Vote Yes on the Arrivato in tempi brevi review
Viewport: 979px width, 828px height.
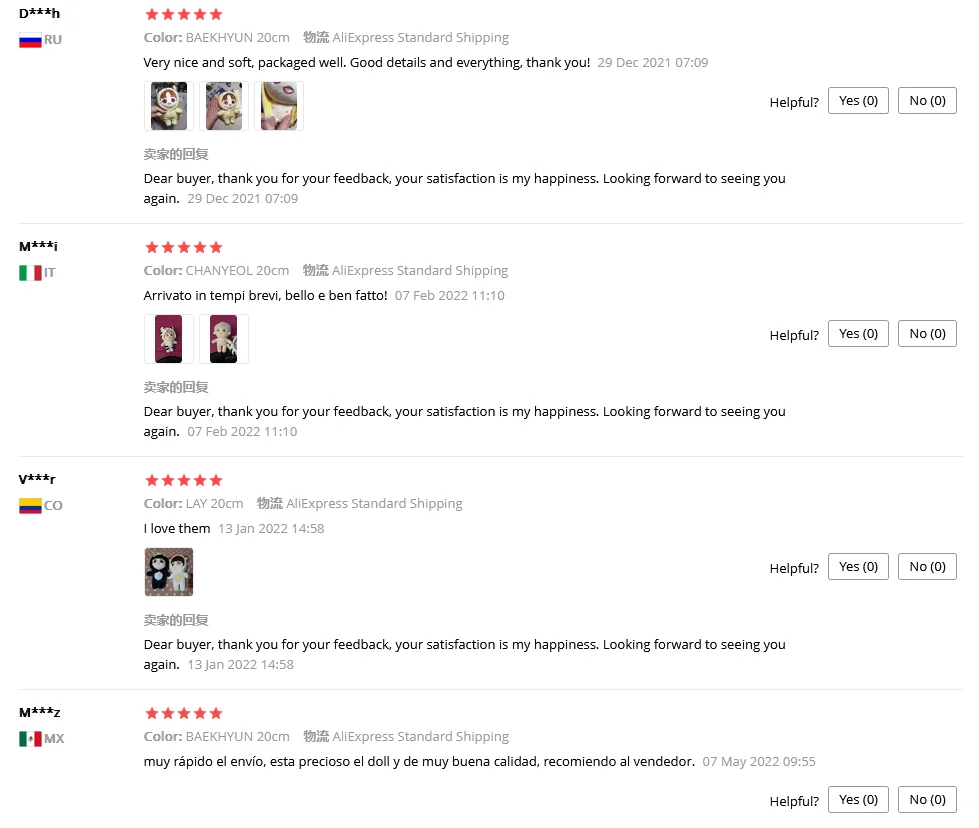858,333
